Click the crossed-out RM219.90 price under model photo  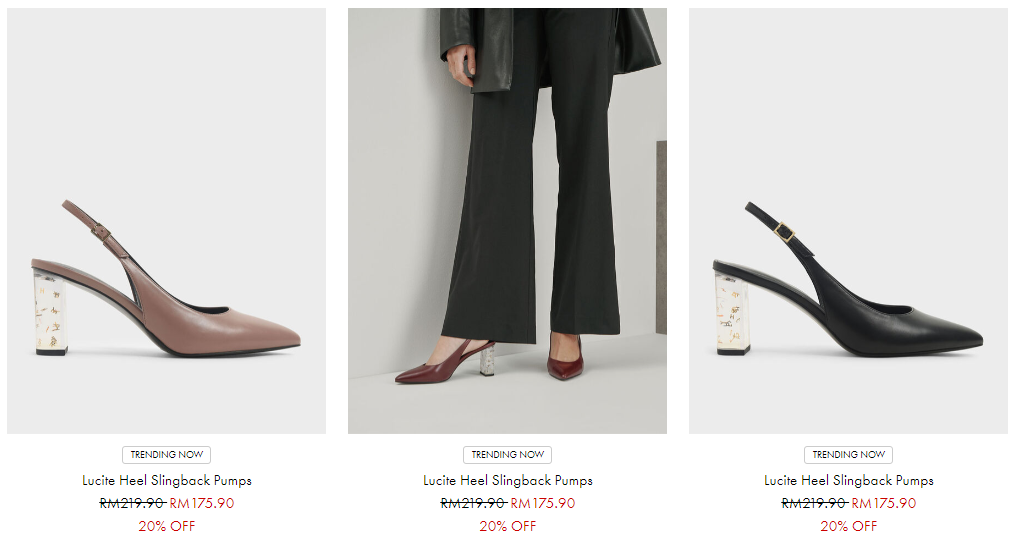(473, 504)
